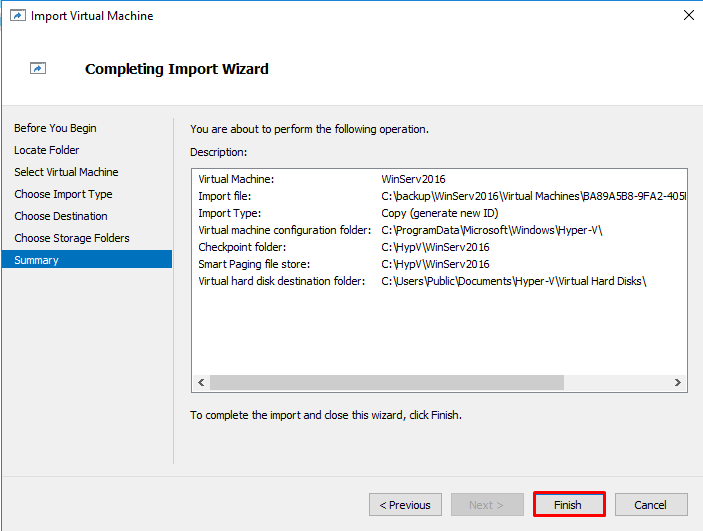Viewport: 703px width, 531px height.
Task: Click the horizontal scrollbar thumb in description
Action: click(x=387, y=383)
